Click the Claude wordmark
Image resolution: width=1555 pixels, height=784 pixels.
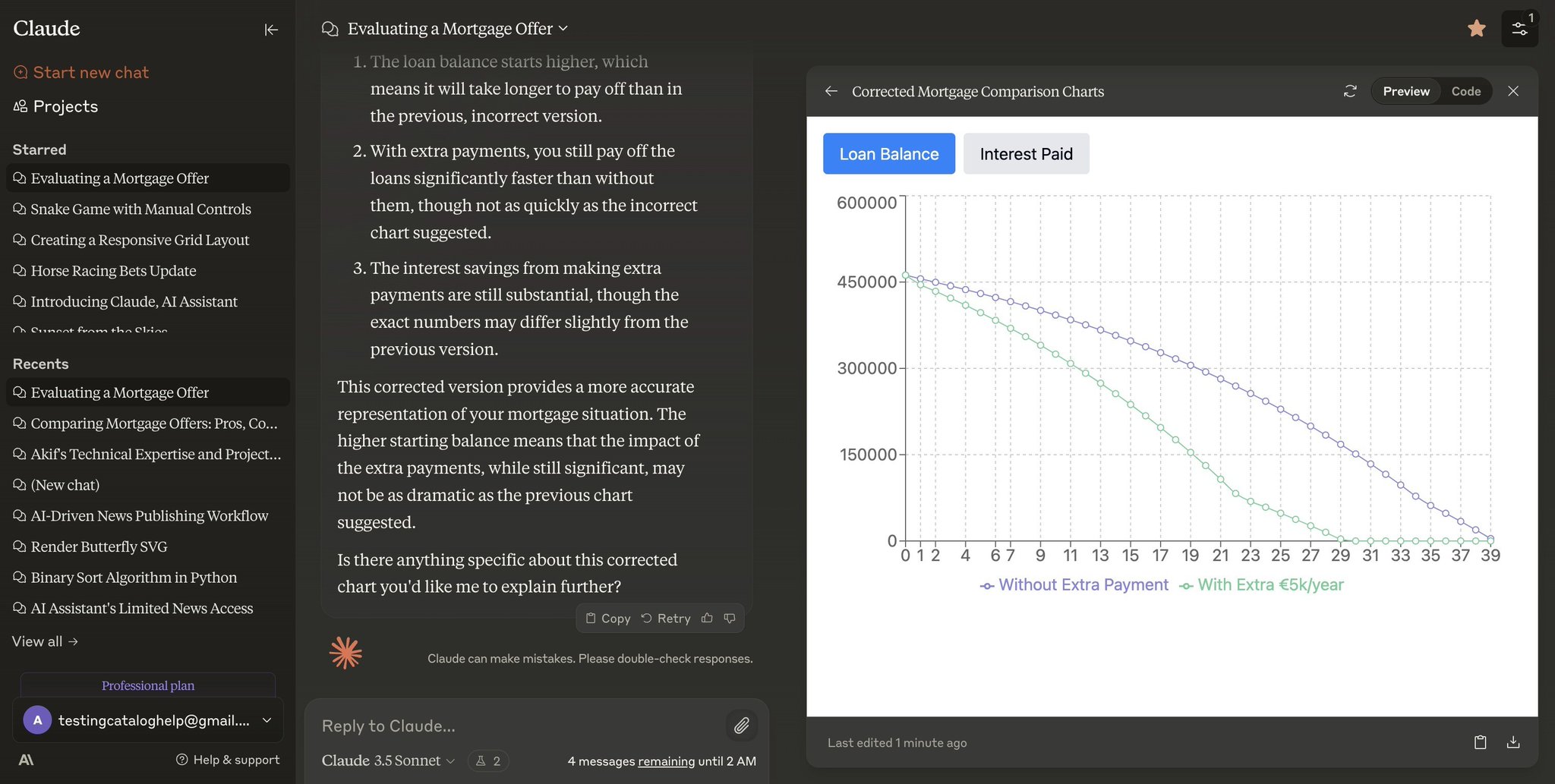[x=46, y=28]
